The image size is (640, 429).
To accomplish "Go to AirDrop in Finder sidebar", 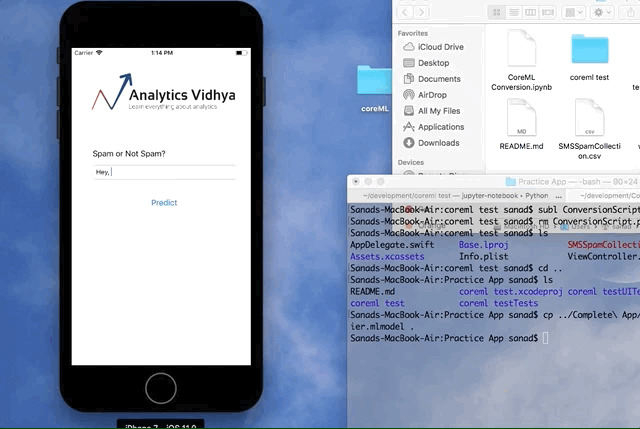I will point(432,95).
